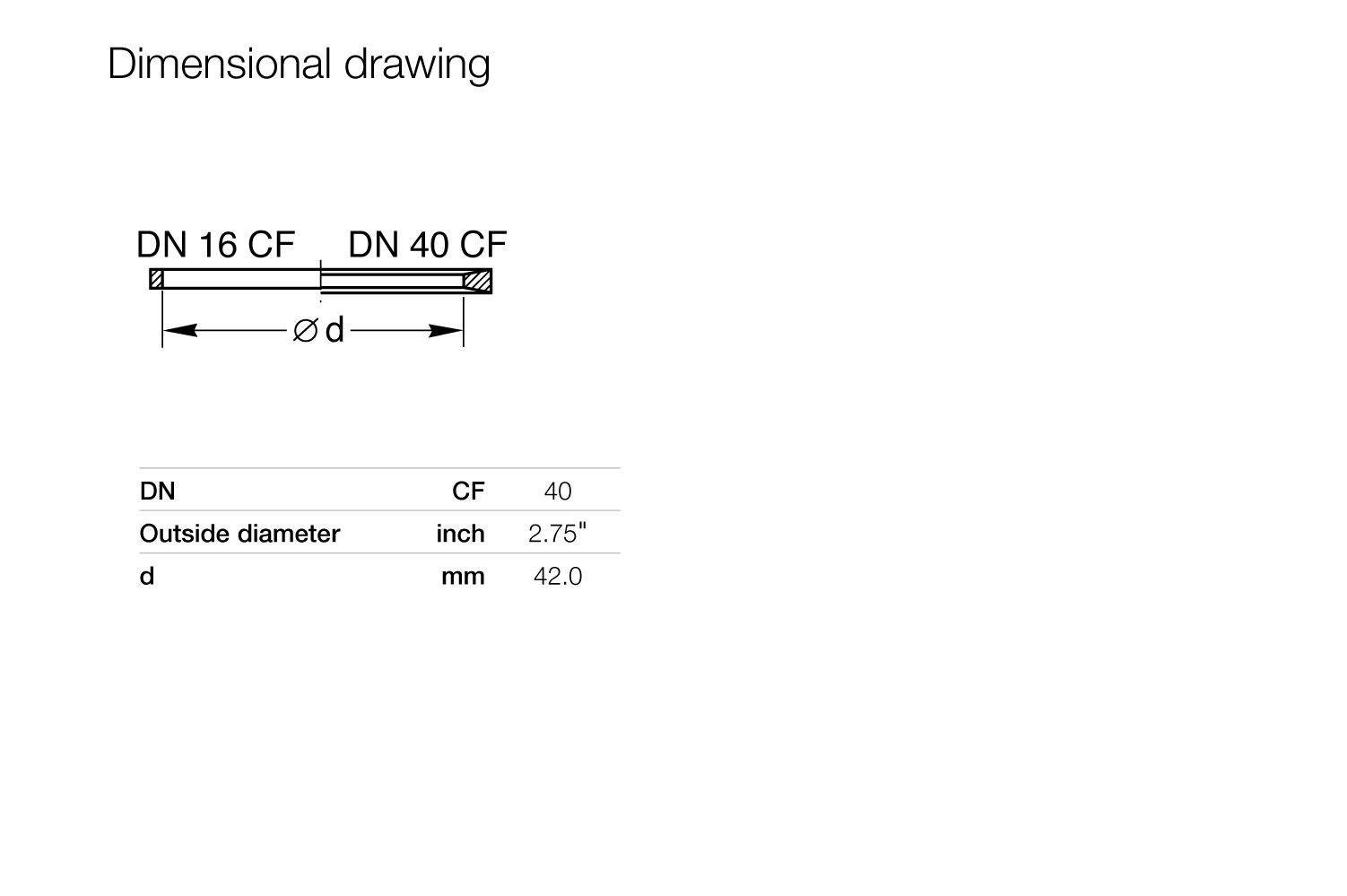Click the left dimension arrowhead
1347x896 pixels.
click(179, 331)
